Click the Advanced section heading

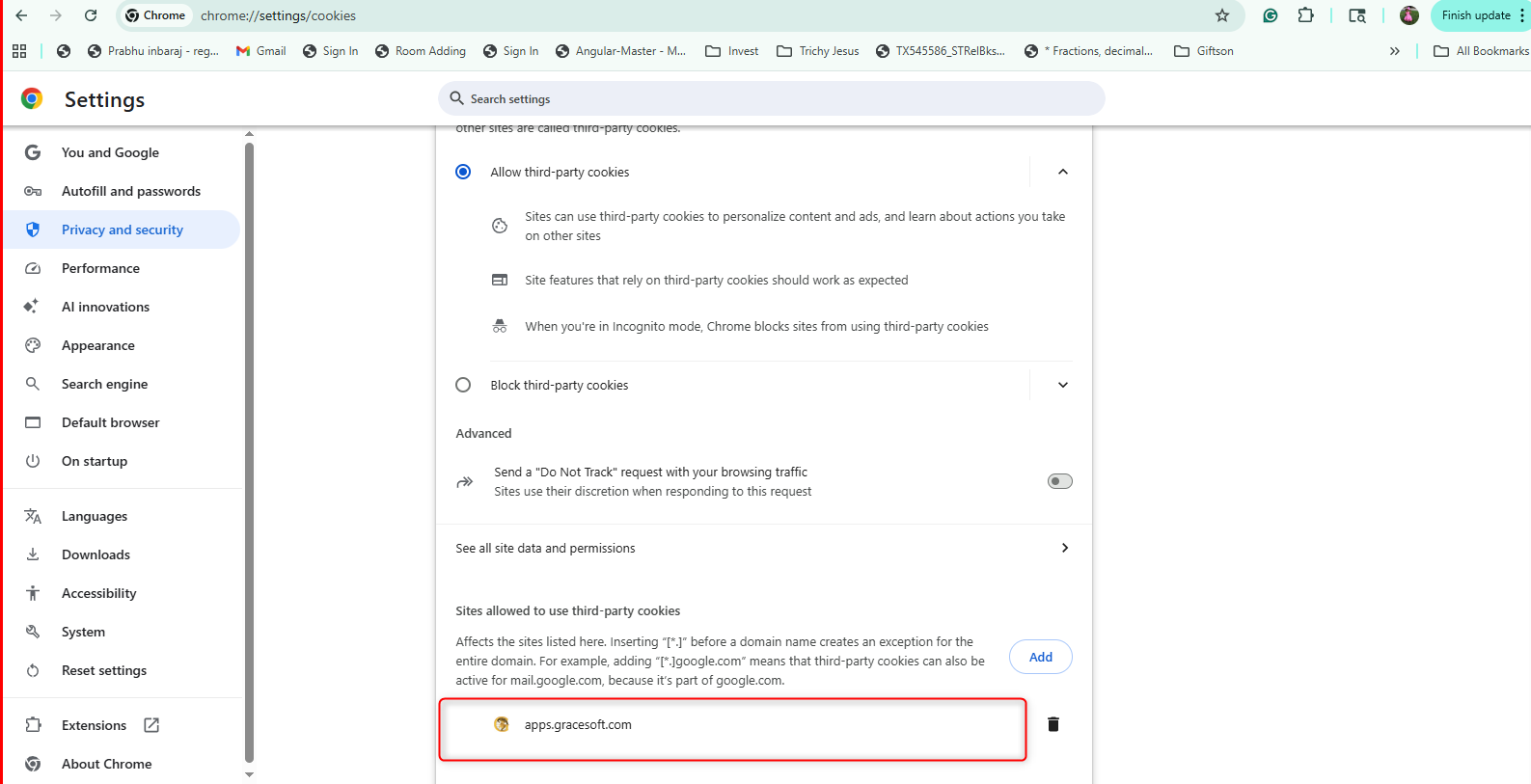pyautogui.click(x=483, y=433)
